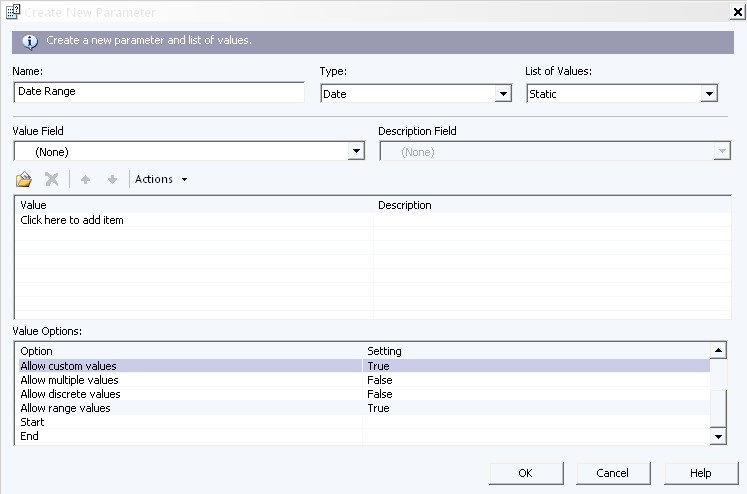The image size is (747, 494).
Task: Click the Name field containing Date Range
Action: (159, 92)
